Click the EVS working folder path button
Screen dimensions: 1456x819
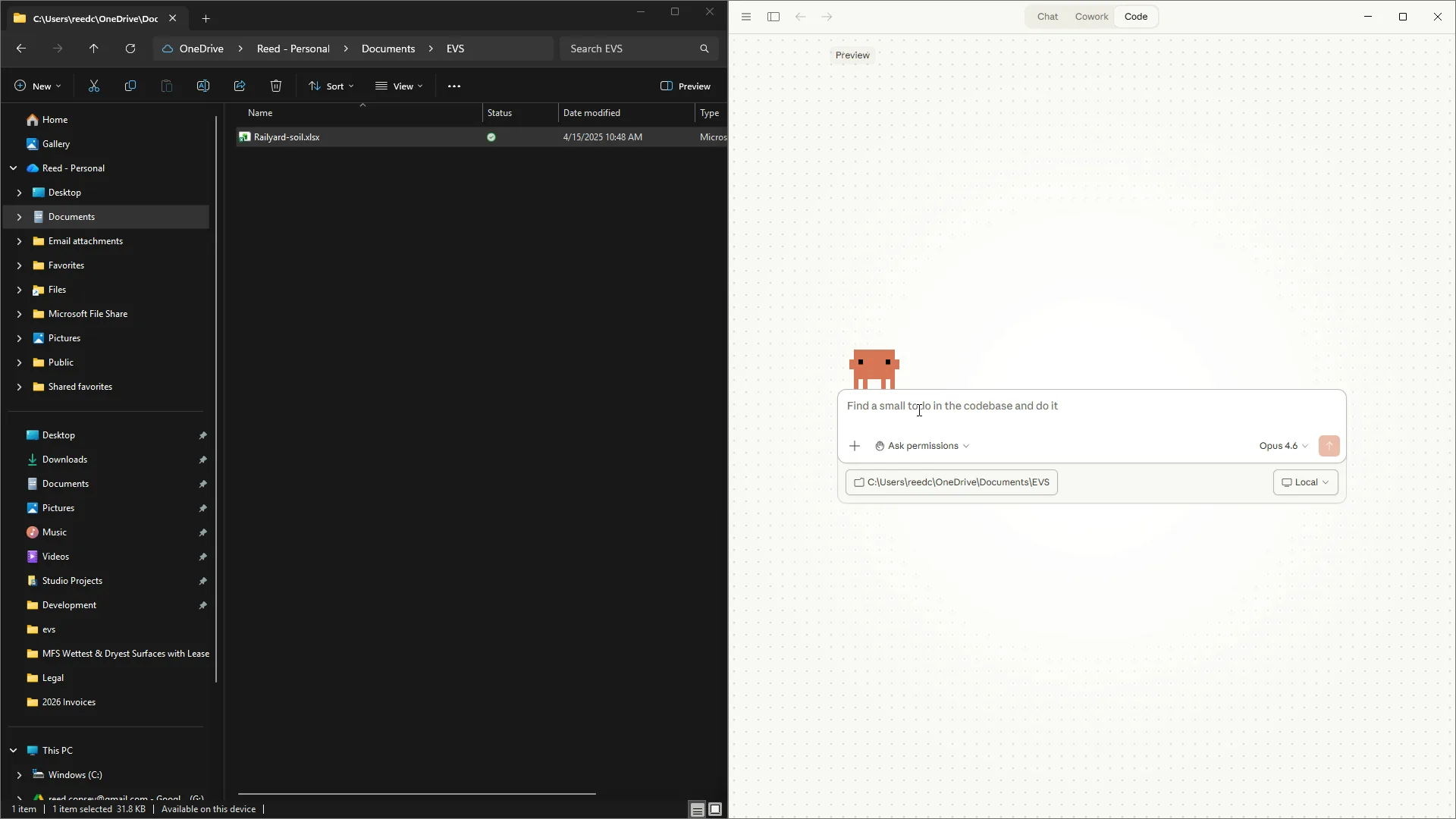tap(952, 482)
